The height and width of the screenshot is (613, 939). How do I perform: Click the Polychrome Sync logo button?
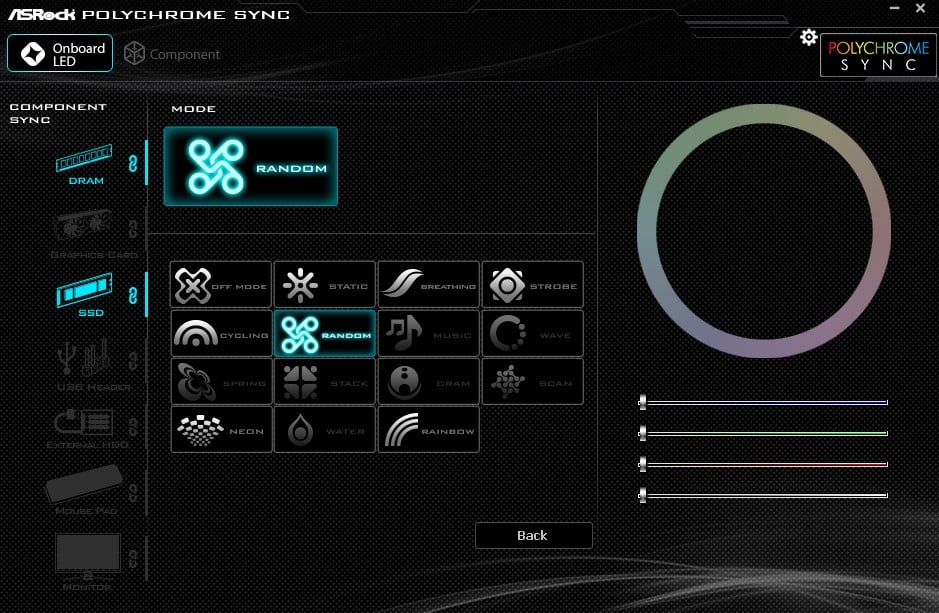click(x=878, y=55)
